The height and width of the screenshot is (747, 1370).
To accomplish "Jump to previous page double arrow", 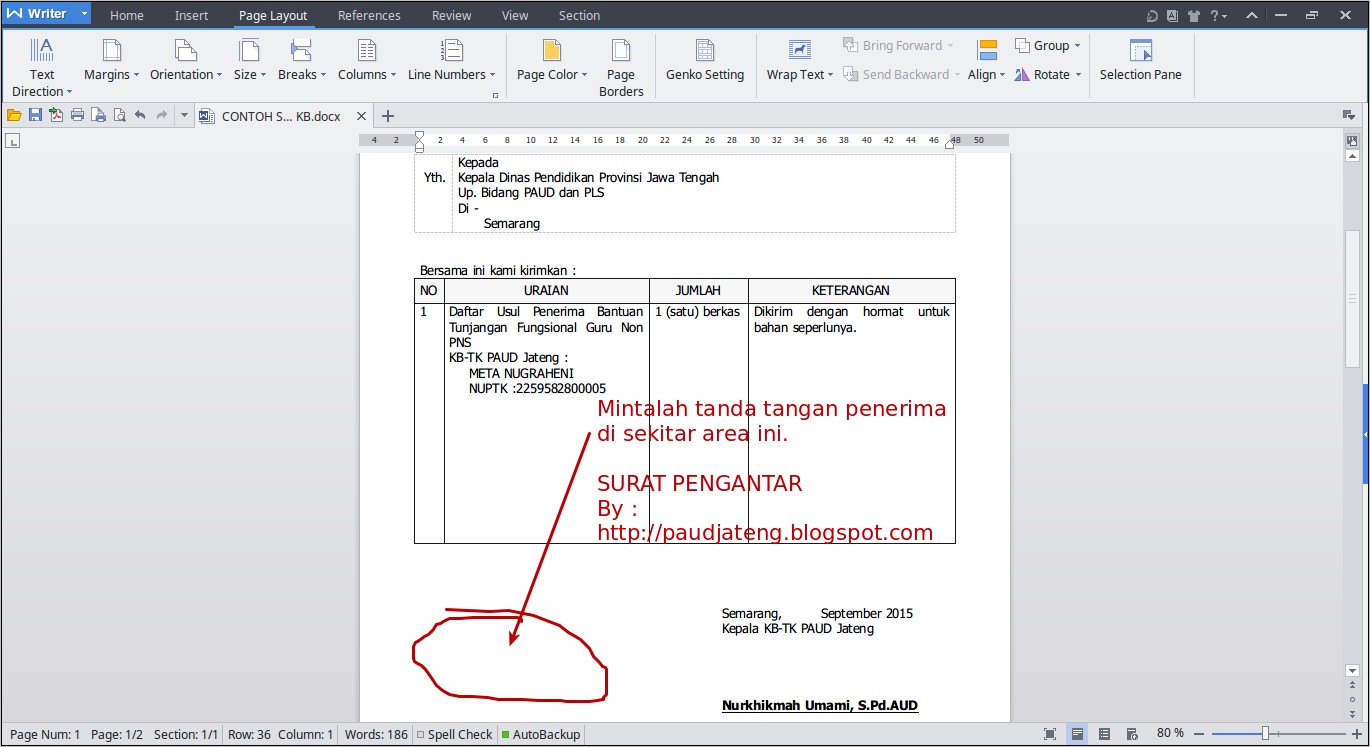I will click(x=1352, y=686).
